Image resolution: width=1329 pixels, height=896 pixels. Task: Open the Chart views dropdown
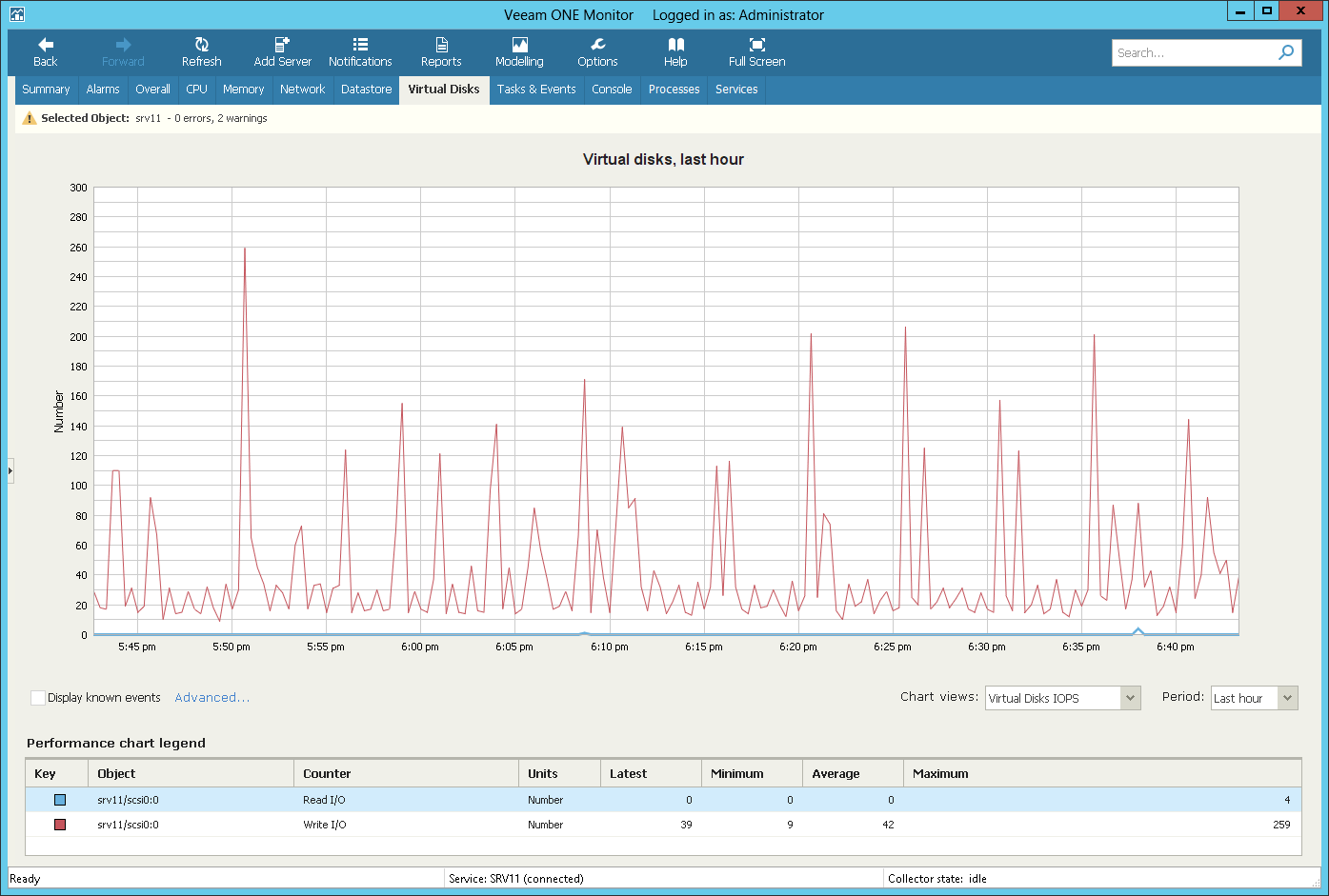(x=1063, y=698)
